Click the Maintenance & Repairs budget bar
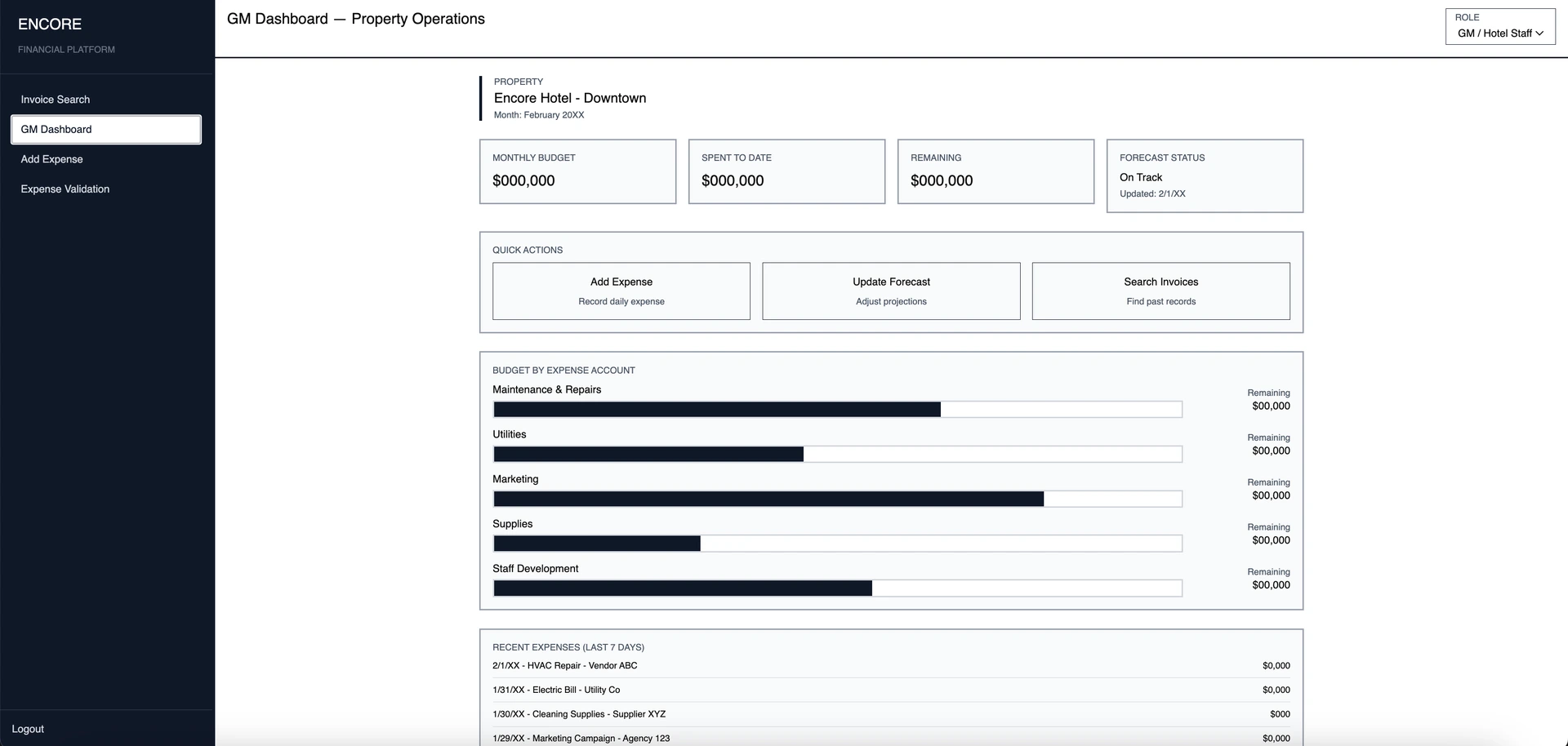Image resolution: width=1568 pixels, height=746 pixels. [837, 409]
